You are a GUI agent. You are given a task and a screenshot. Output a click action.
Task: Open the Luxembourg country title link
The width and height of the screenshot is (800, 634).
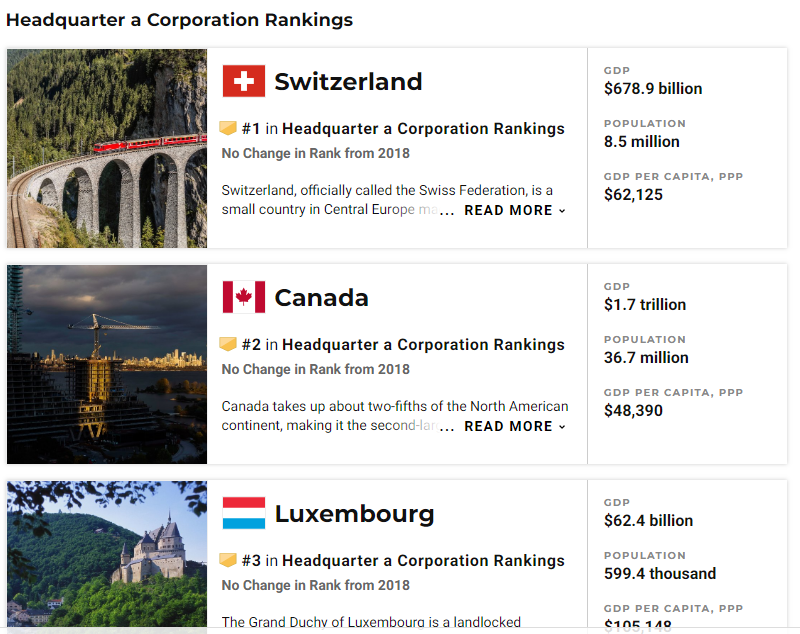354,514
